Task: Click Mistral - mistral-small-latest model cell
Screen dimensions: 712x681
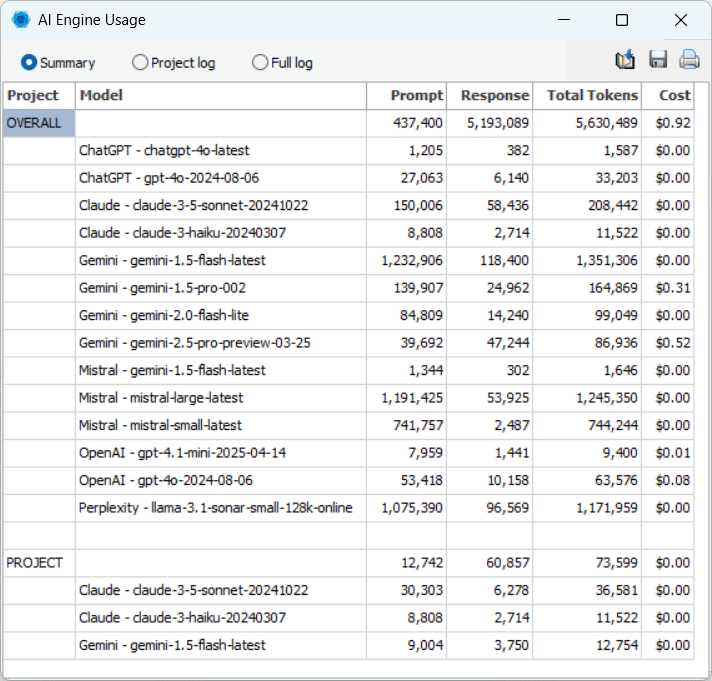Action: point(221,425)
